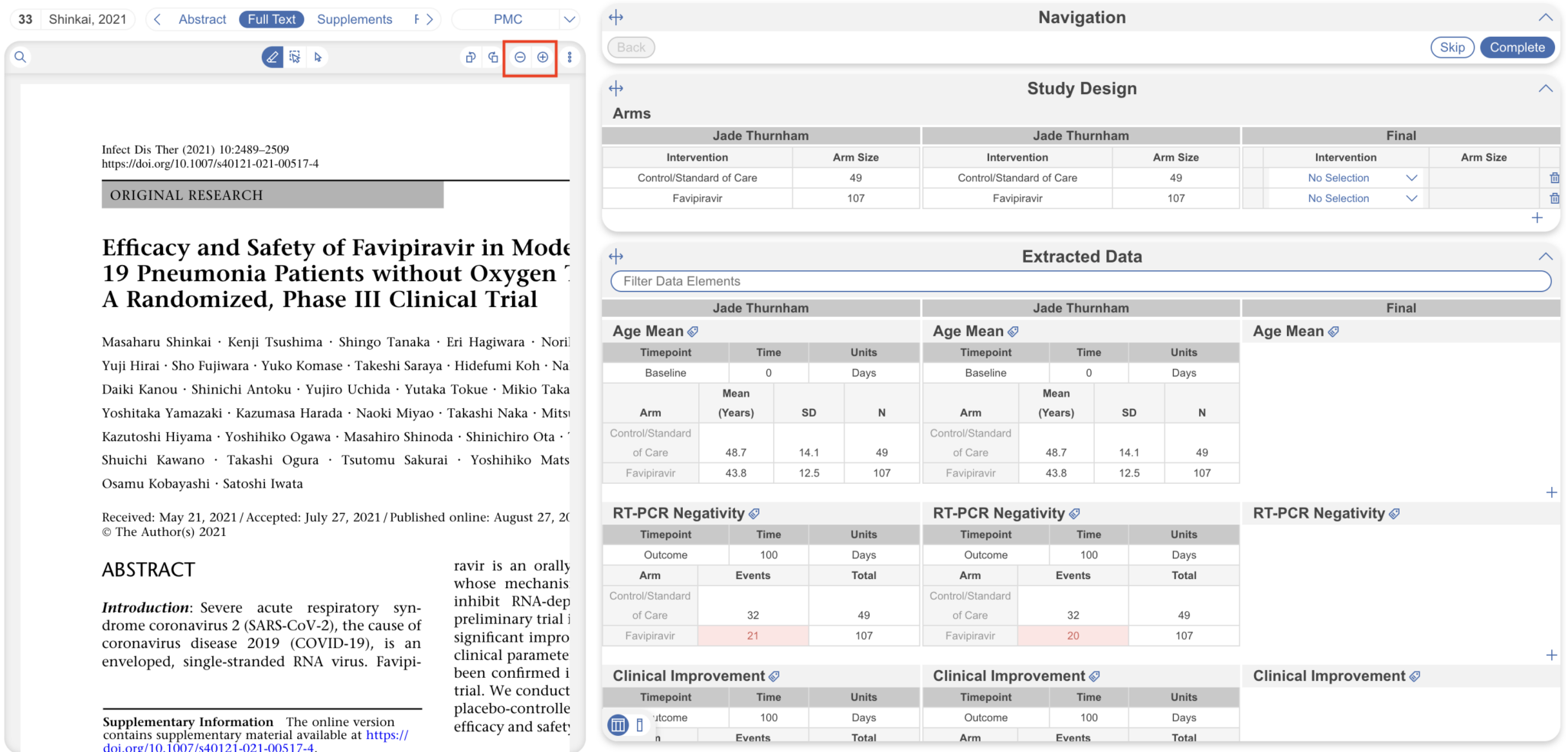Switch to single-column layout view
This screenshot has width=1568, height=752.
click(x=640, y=724)
